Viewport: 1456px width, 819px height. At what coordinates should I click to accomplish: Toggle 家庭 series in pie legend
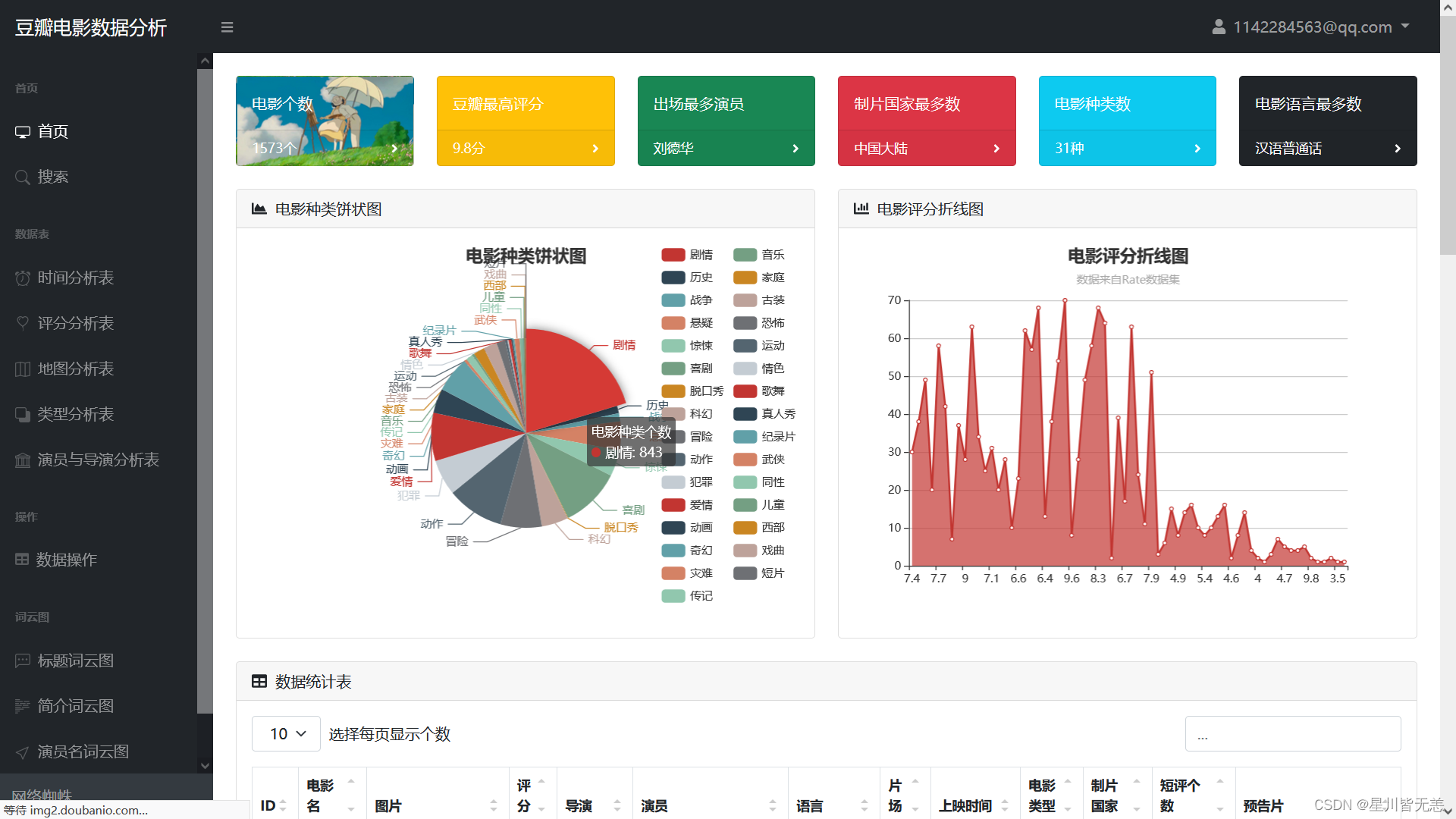tap(759, 278)
